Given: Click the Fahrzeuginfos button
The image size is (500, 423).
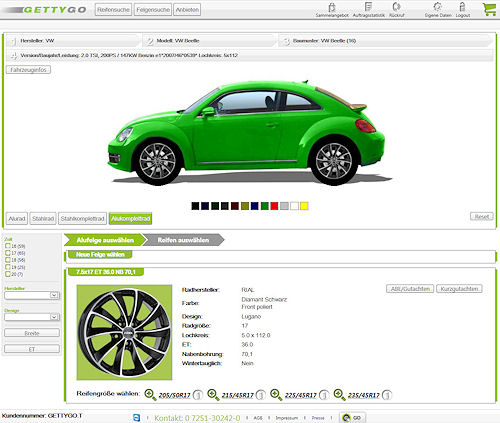Looking at the screenshot, I should tap(28, 70).
